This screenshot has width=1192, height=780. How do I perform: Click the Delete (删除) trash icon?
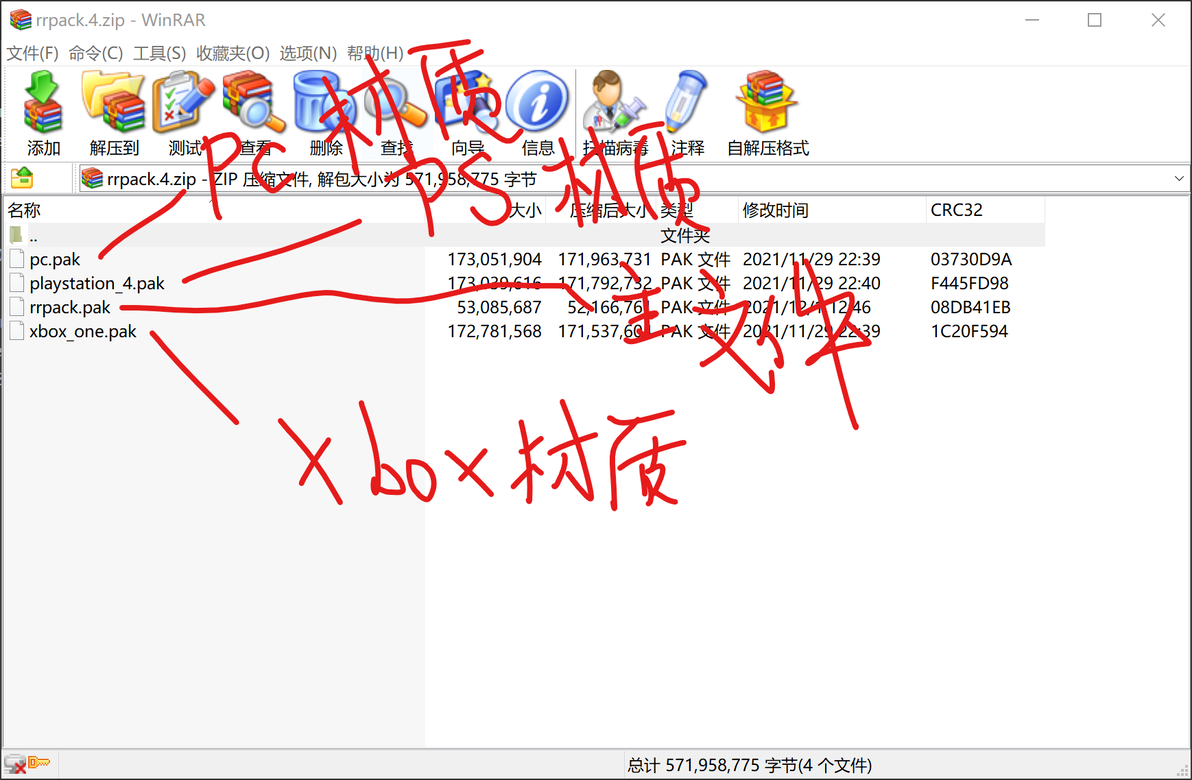click(324, 103)
